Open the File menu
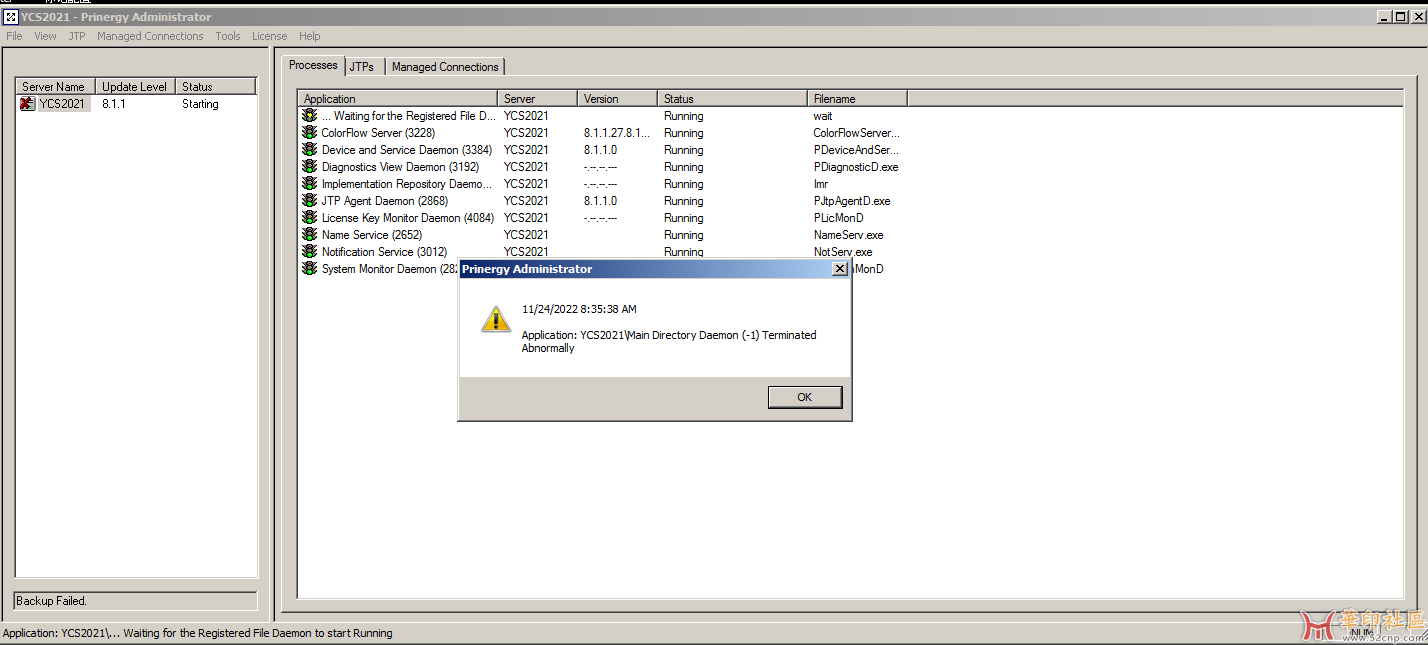The image size is (1428, 645). 14,36
